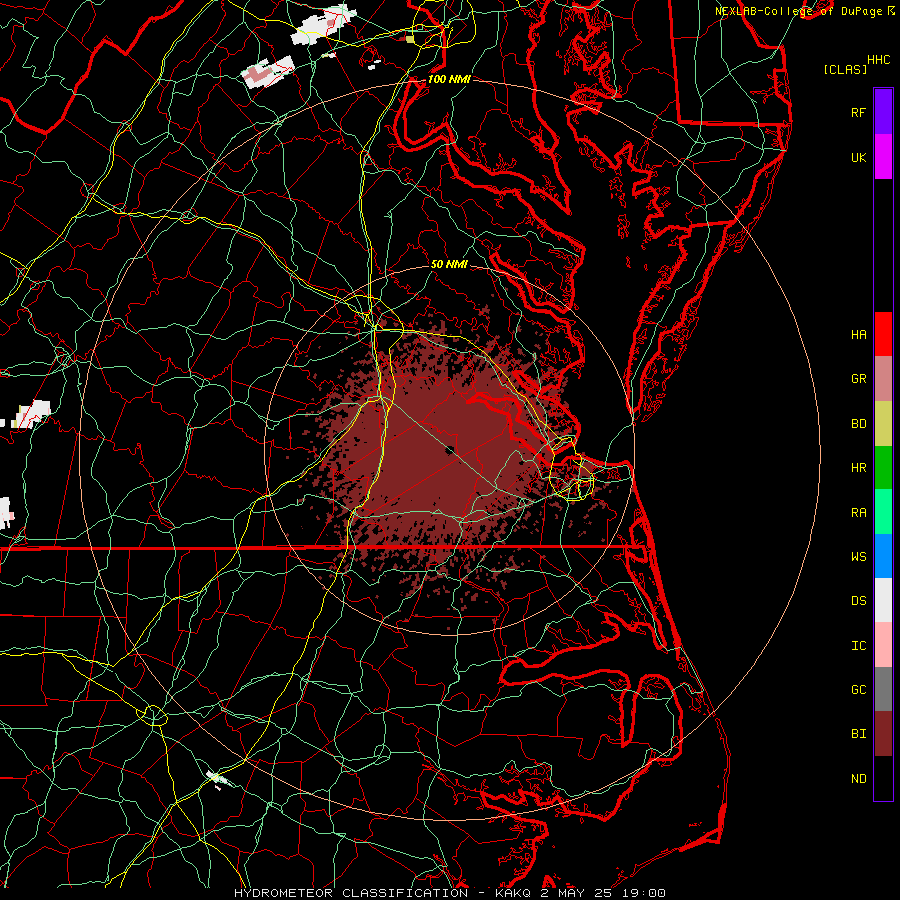This screenshot has width=900, height=900.
Task: Click the UK legend label
Action: [x=858, y=157]
